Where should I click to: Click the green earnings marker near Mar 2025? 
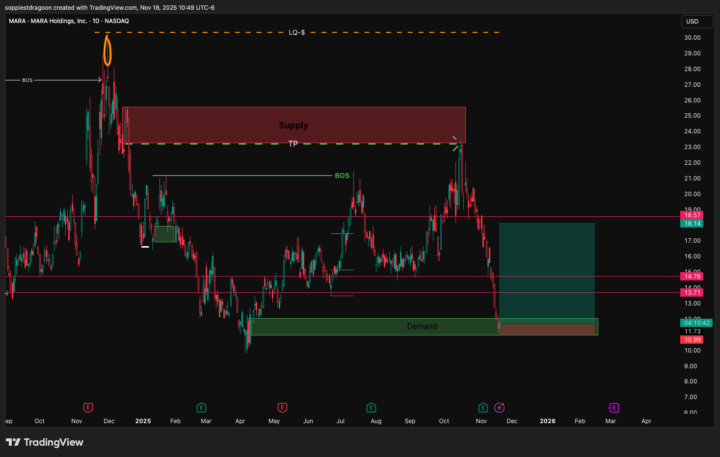coord(201,407)
